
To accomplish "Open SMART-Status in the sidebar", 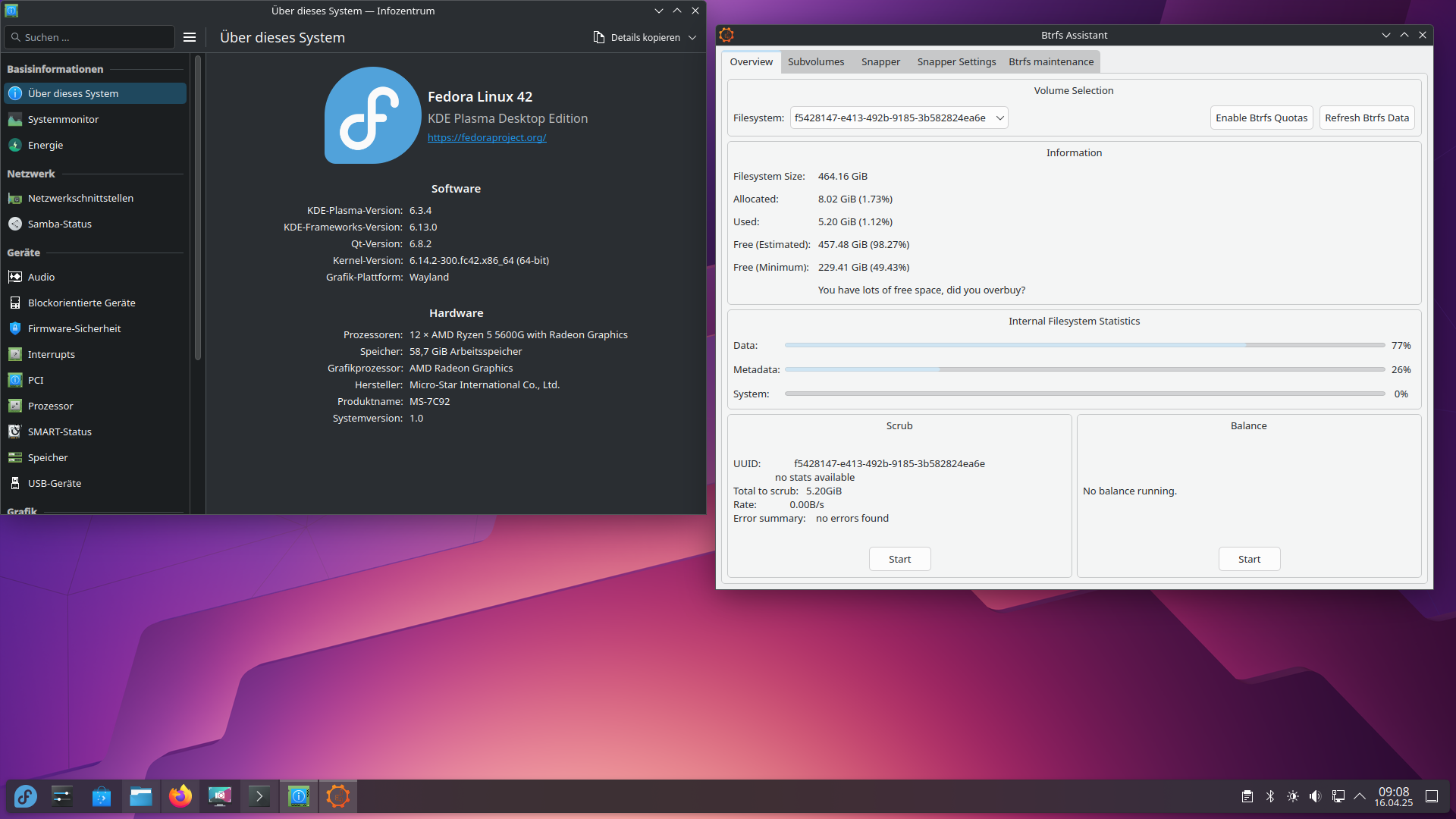I will (60, 431).
